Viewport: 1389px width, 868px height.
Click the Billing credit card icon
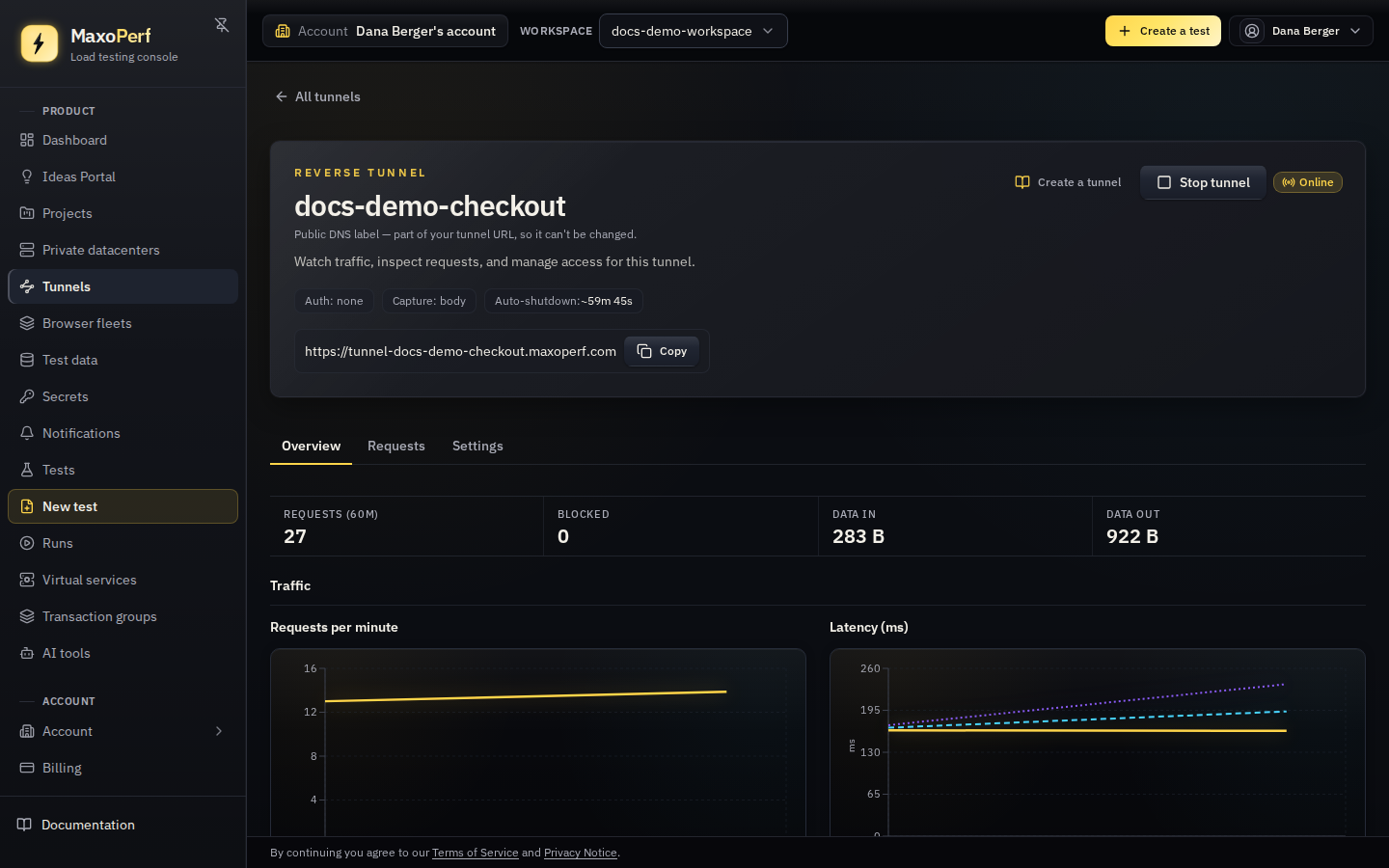27,768
